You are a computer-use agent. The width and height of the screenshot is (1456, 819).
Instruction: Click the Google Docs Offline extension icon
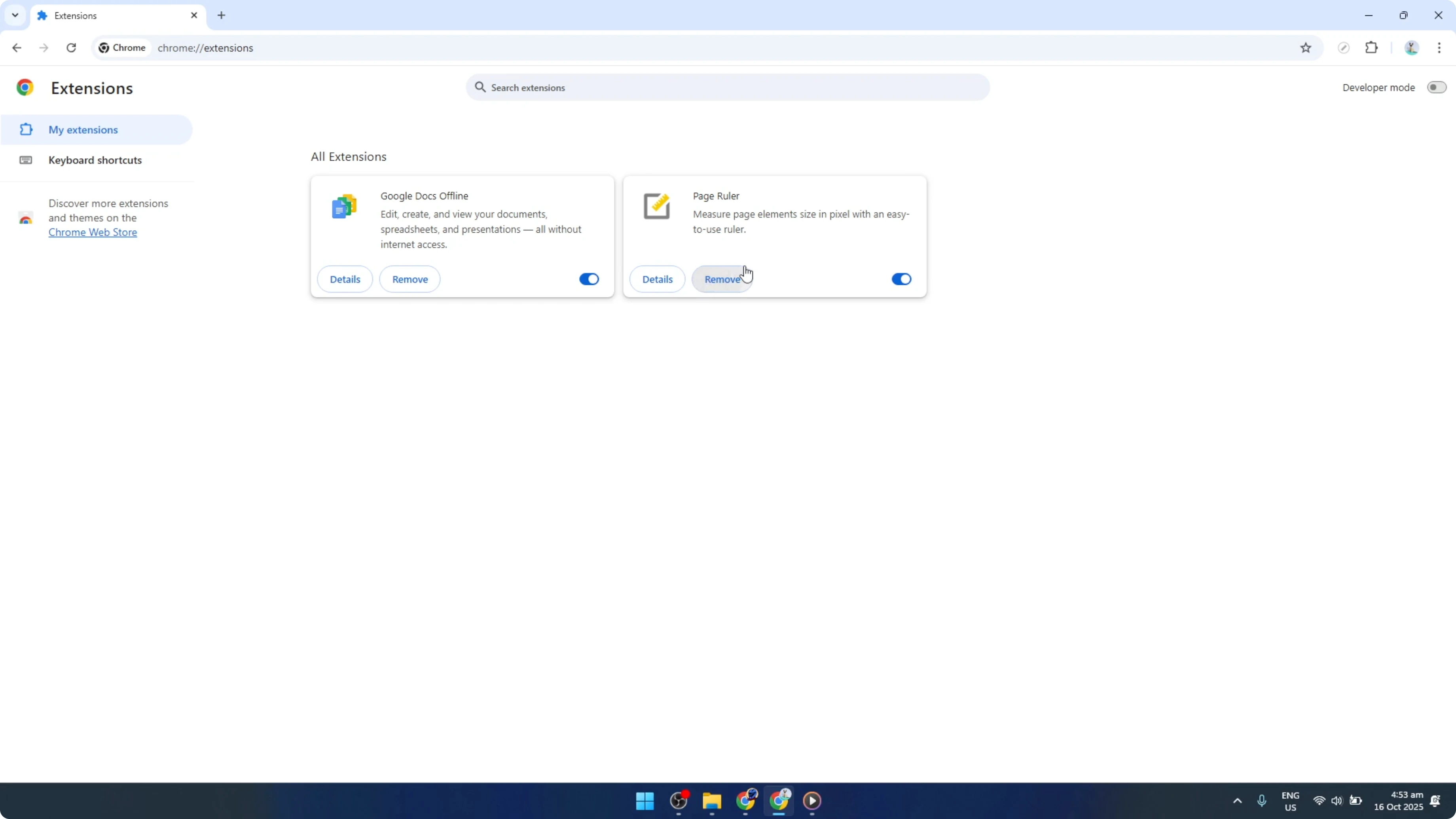[344, 206]
